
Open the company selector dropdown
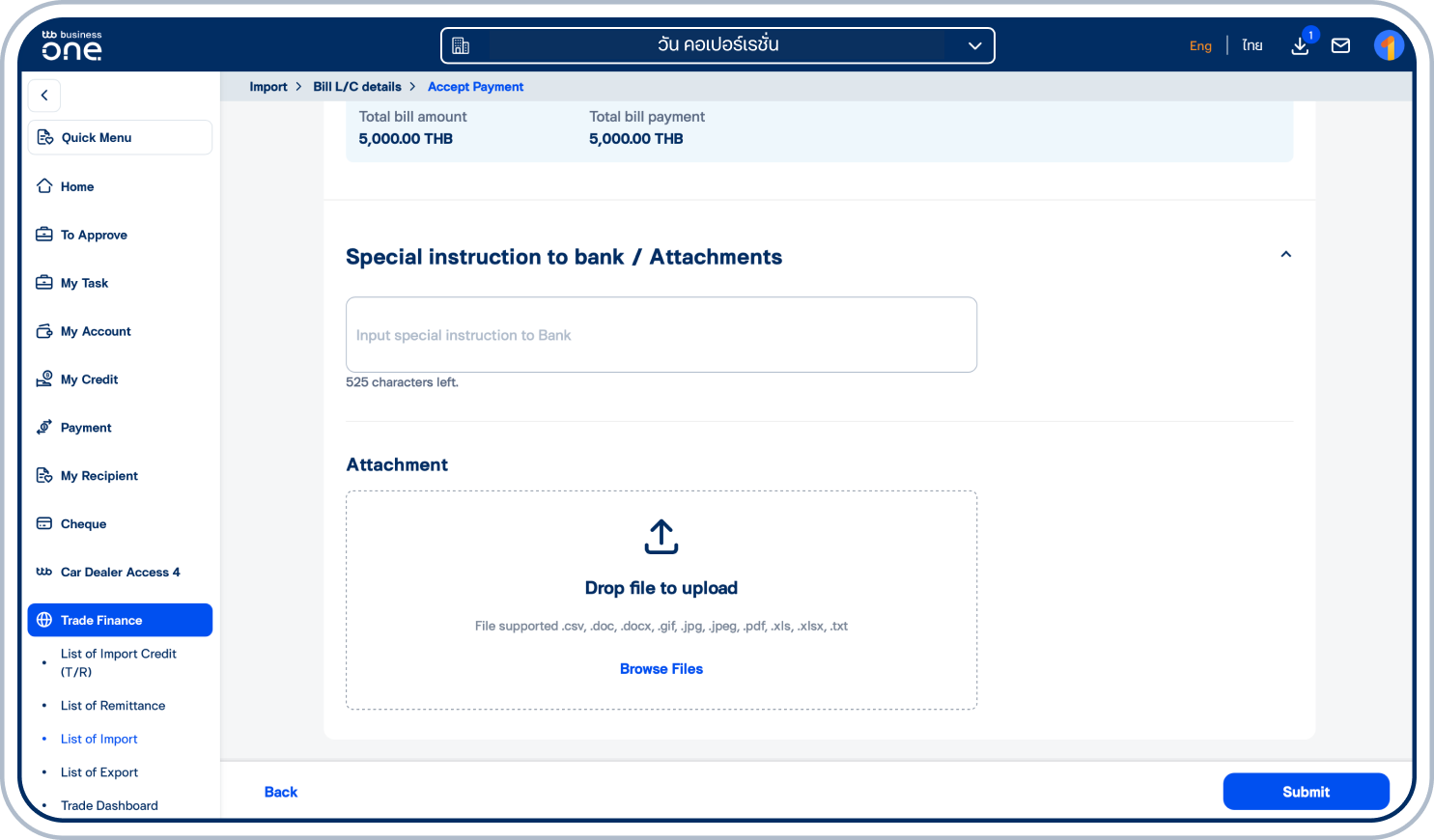[974, 44]
